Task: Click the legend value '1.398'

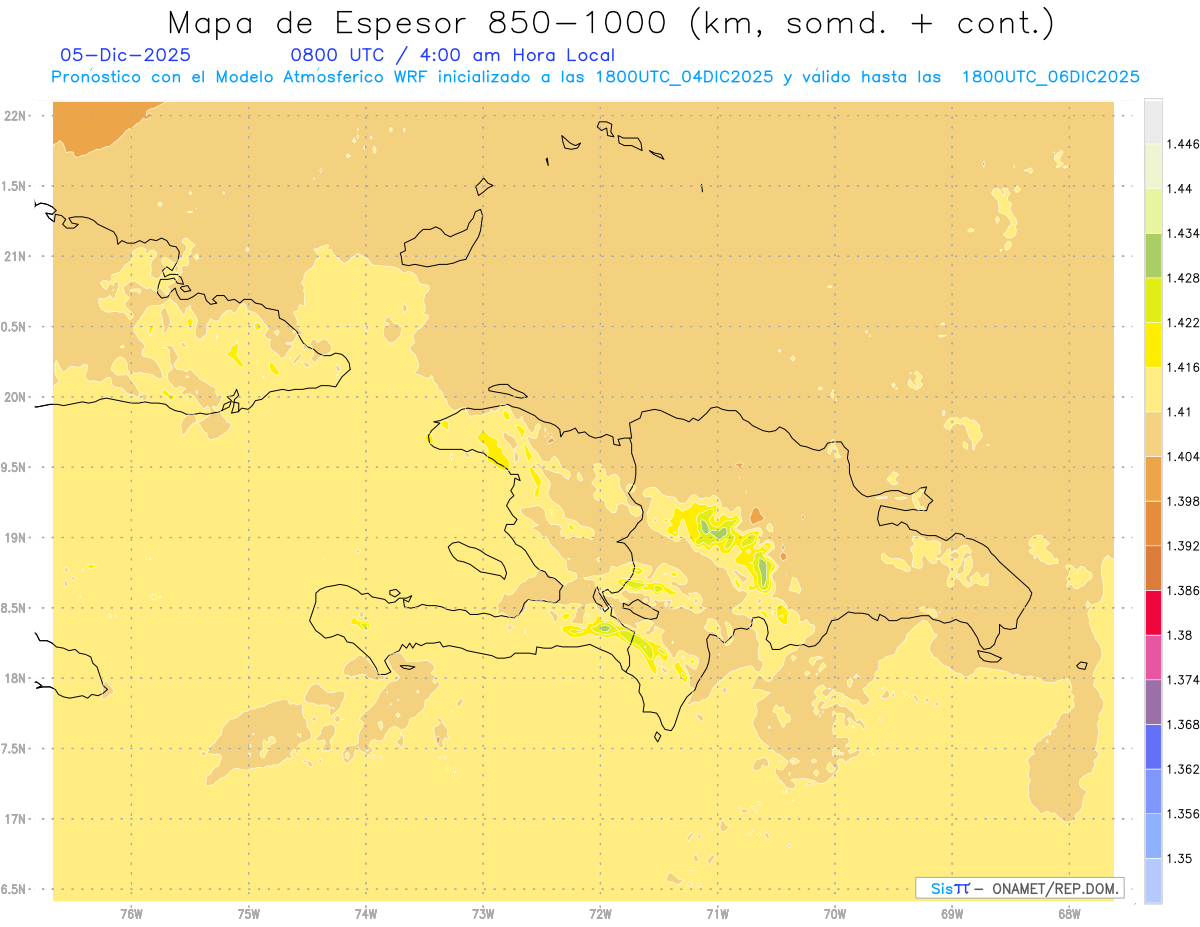Action: [1182, 501]
